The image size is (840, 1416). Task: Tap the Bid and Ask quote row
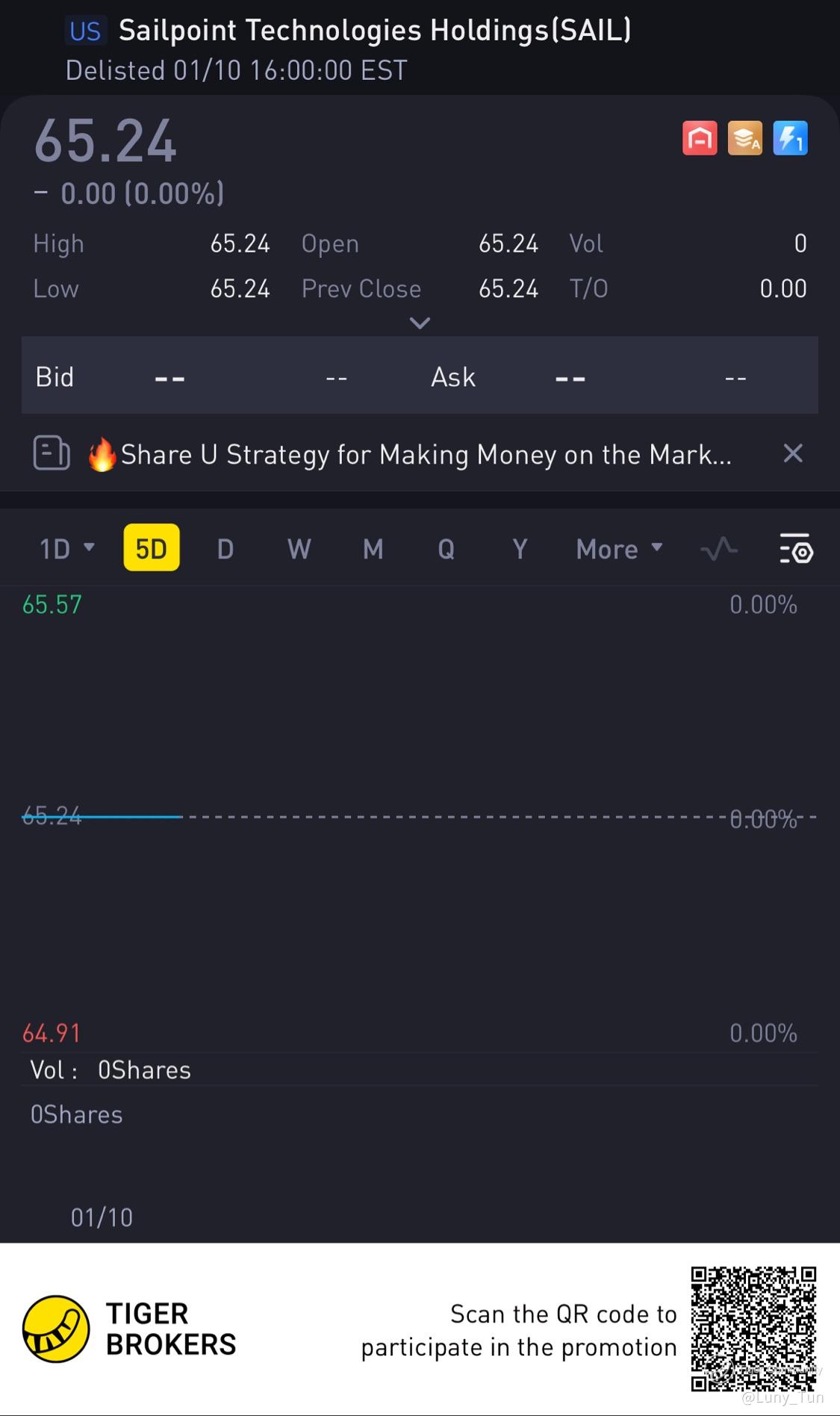point(420,376)
